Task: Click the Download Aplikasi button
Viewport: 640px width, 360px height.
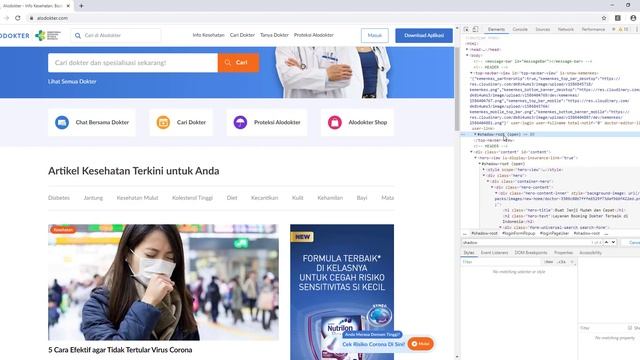Action: pyautogui.click(x=424, y=36)
